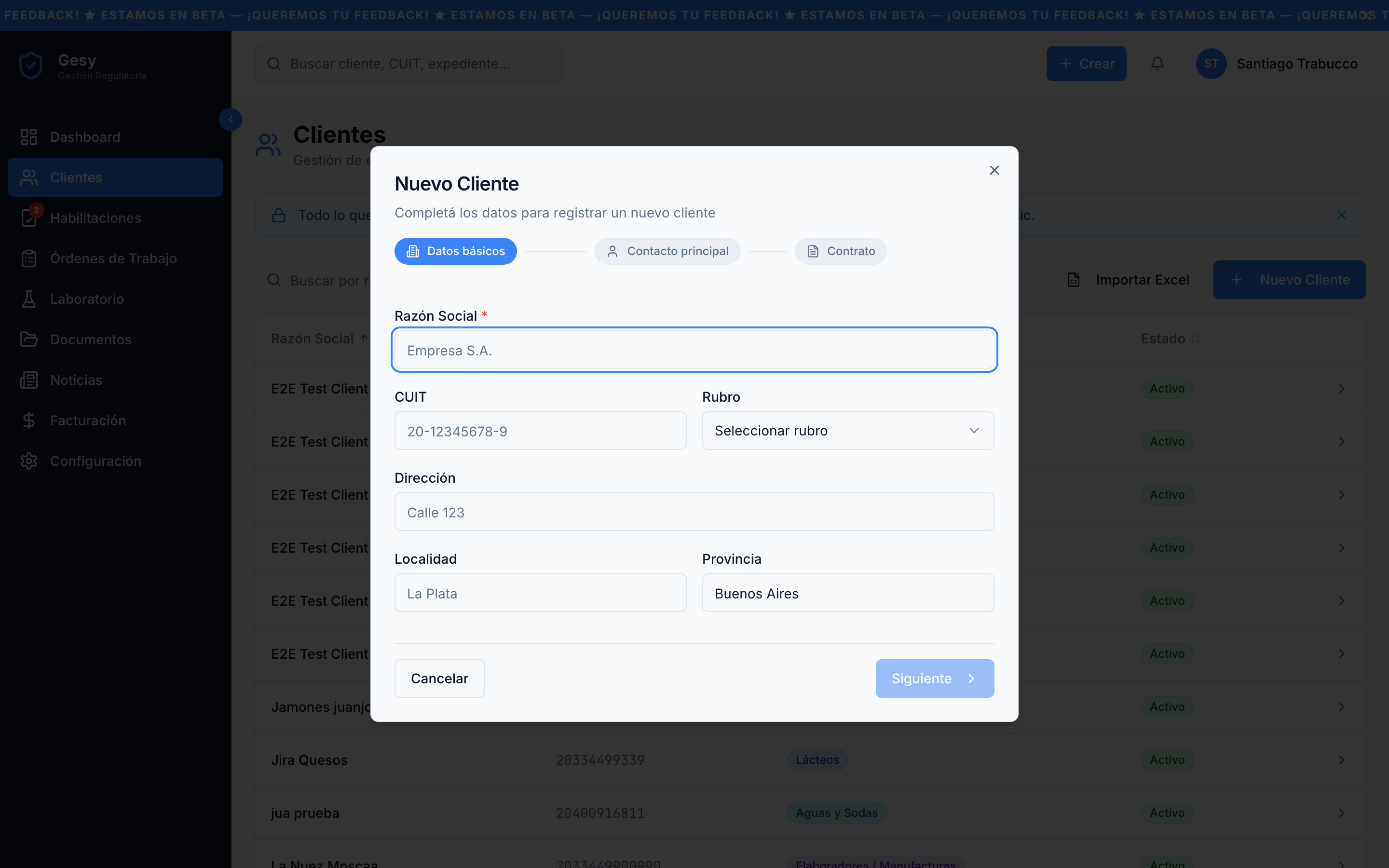Viewport: 1389px width, 868px height.
Task: Open the Documentos section
Action: 90,339
